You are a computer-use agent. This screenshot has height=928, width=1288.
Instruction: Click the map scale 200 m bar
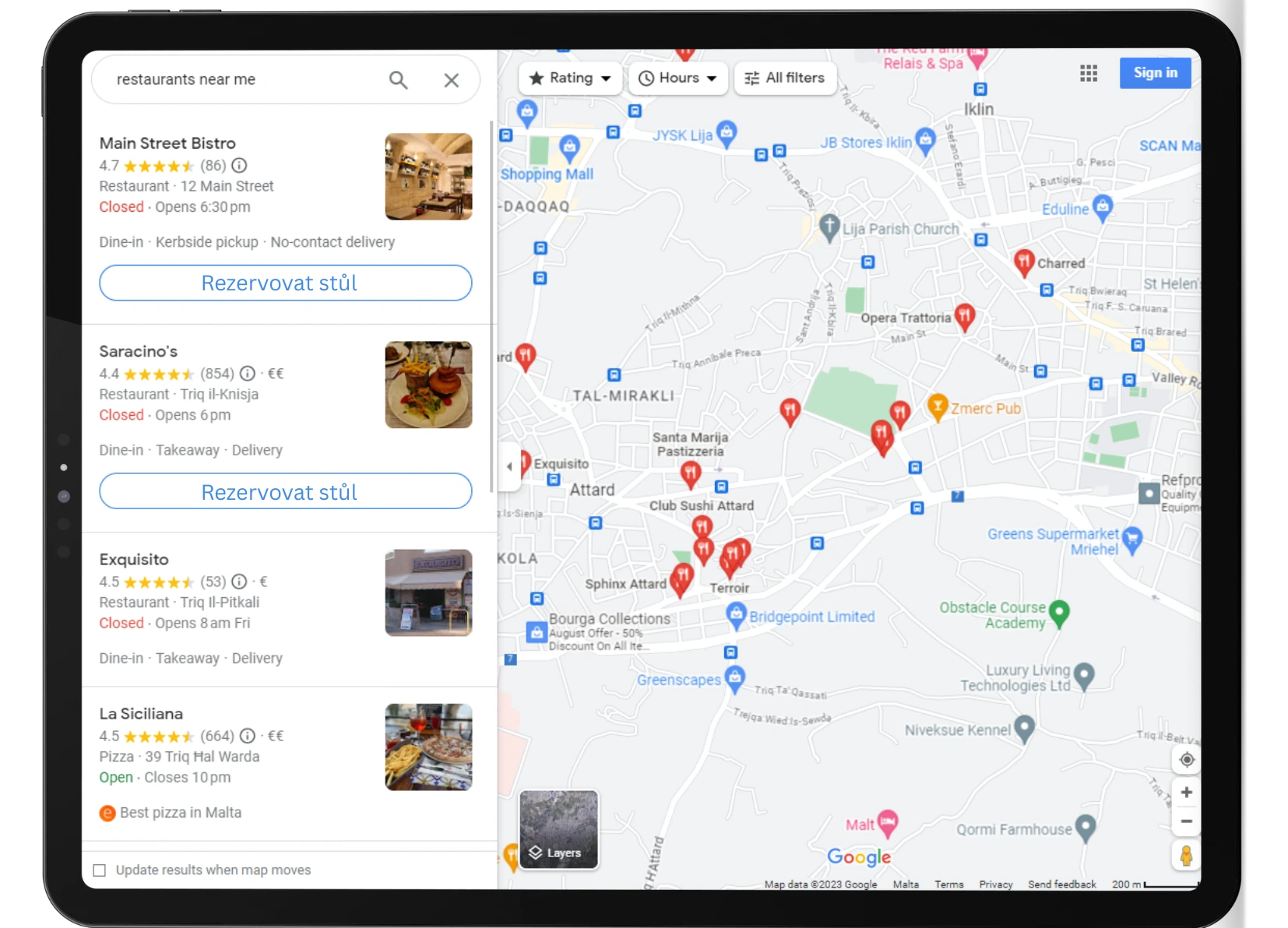click(1156, 884)
